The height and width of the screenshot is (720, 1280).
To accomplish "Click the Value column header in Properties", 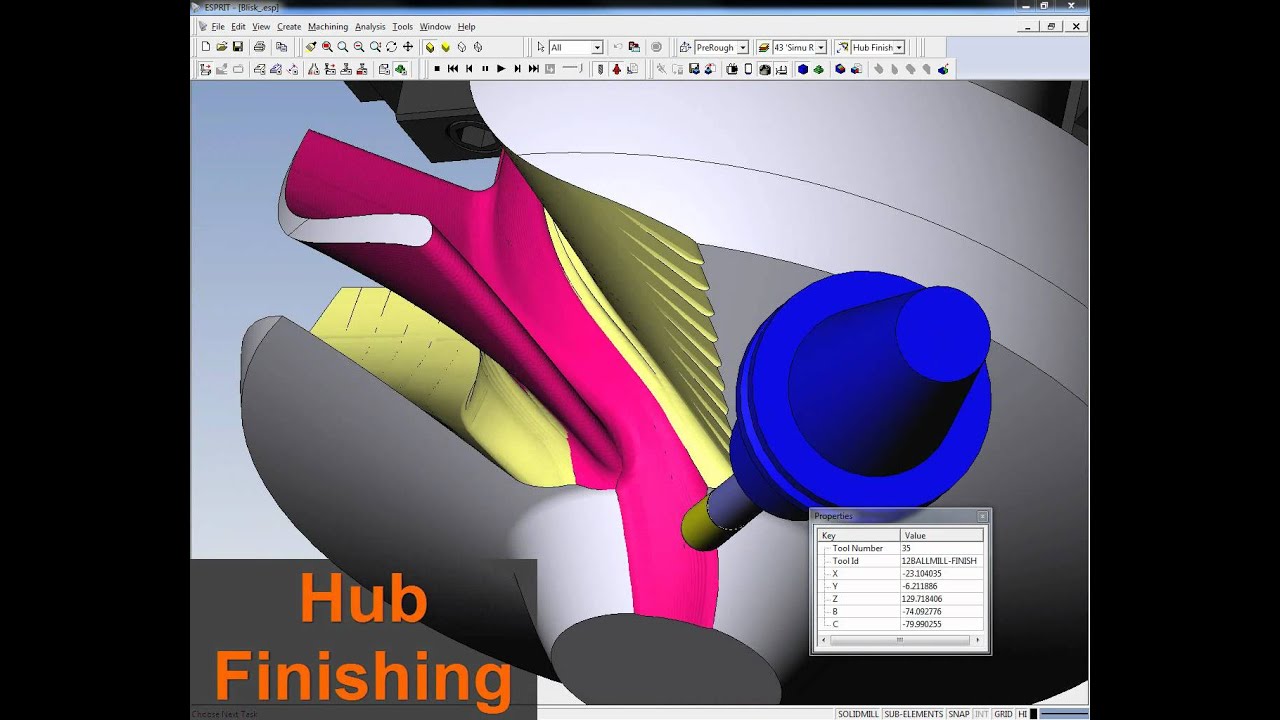I will tap(941, 536).
